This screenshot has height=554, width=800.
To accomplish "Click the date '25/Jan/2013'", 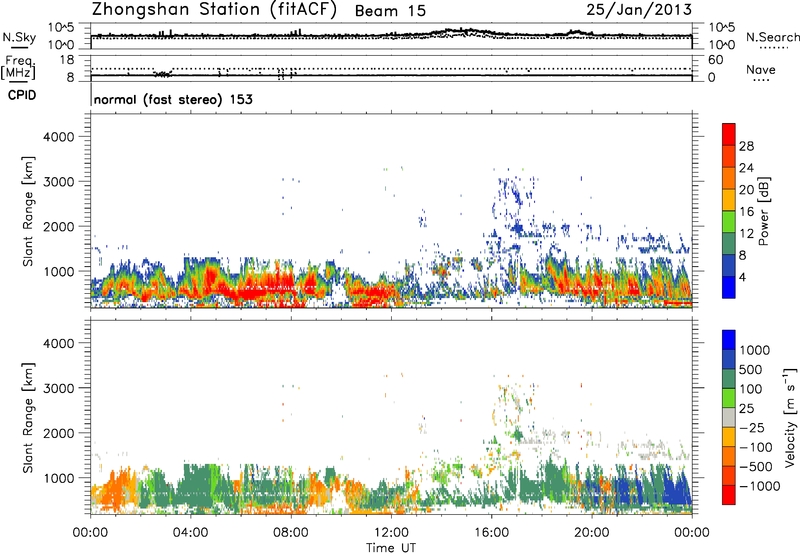I will pyautogui.click(x=639, y=10).
